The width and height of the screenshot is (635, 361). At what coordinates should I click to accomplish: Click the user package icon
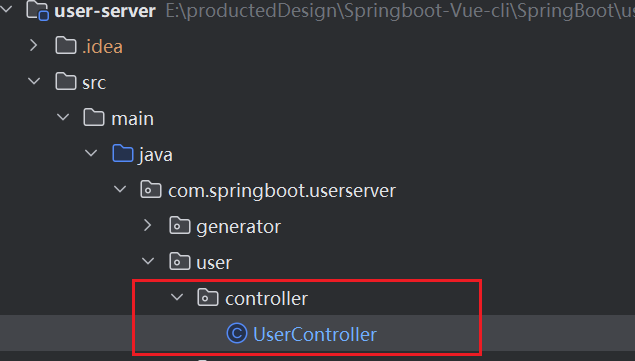(180, 261)
